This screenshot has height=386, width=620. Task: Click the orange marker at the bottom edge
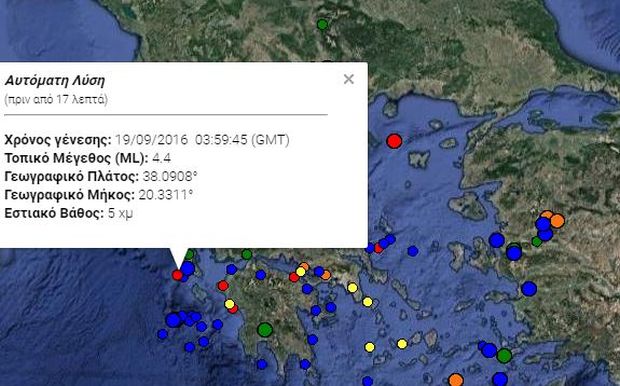456,380
